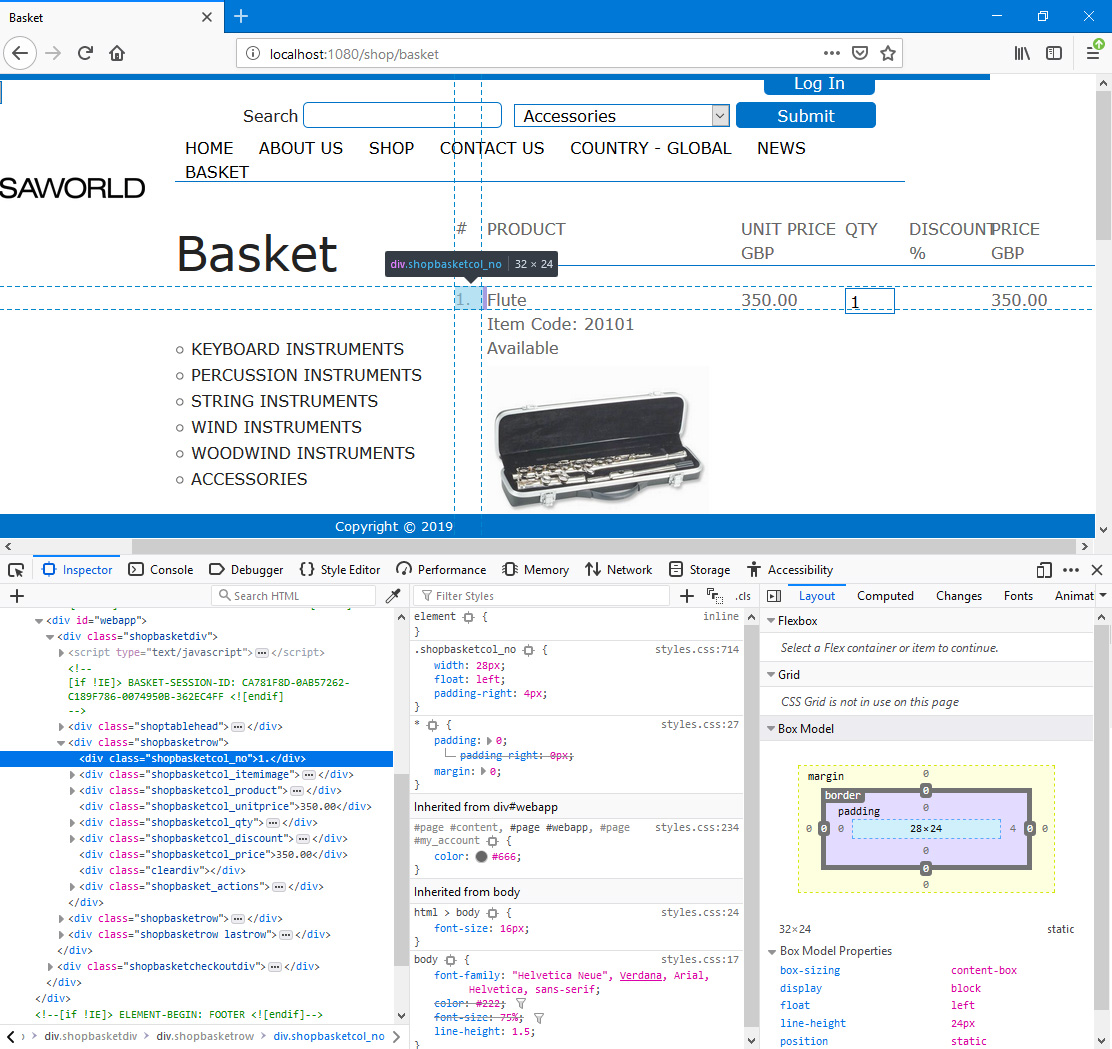1112x1049 pixels.
Task: Toggle the .cls class panel
Action: pos(743,596)
